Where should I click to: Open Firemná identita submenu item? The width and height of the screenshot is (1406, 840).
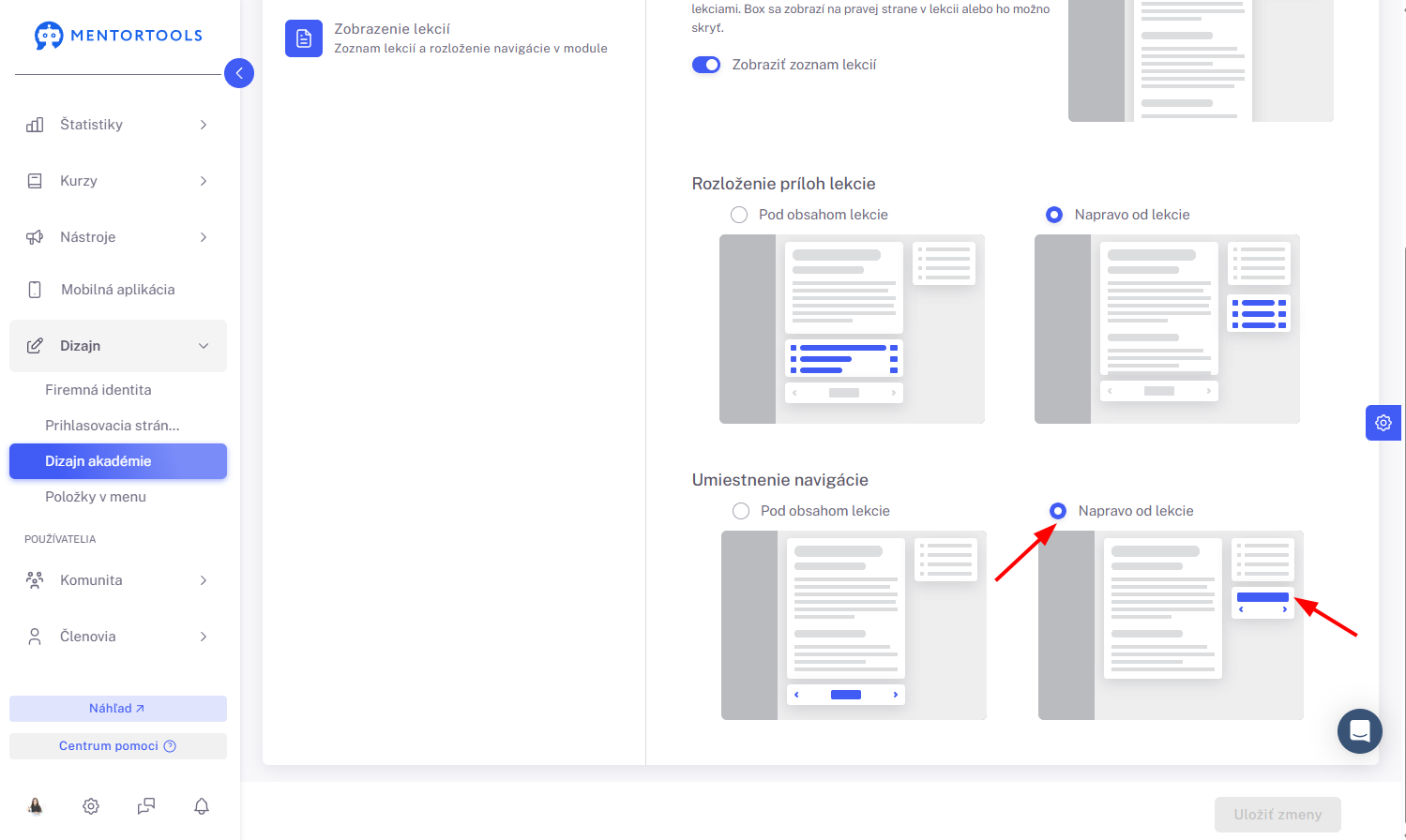click(98, 390)
